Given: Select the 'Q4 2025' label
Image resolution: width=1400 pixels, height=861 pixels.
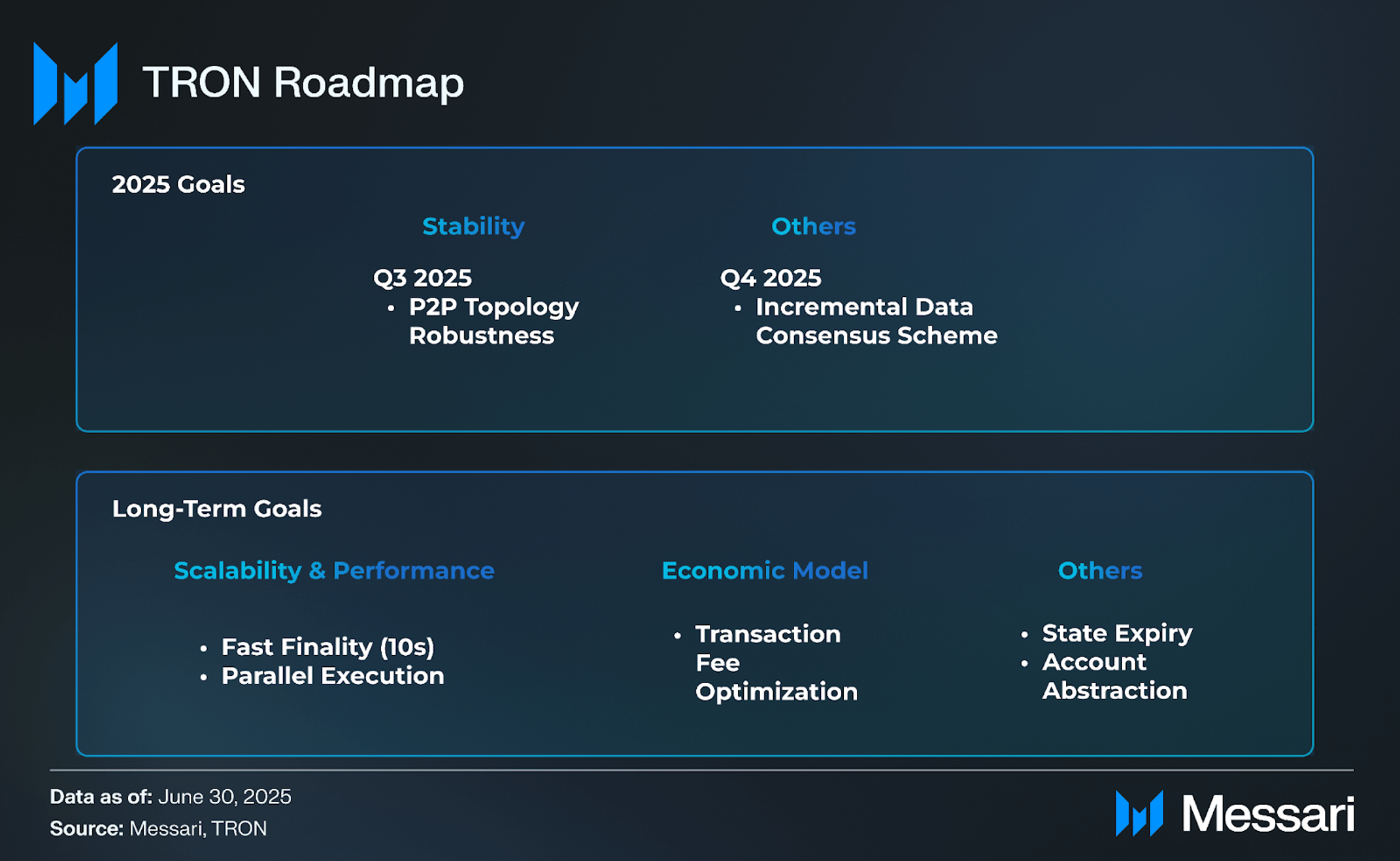Looking at the screenshot, I should [x=771, y=278].
